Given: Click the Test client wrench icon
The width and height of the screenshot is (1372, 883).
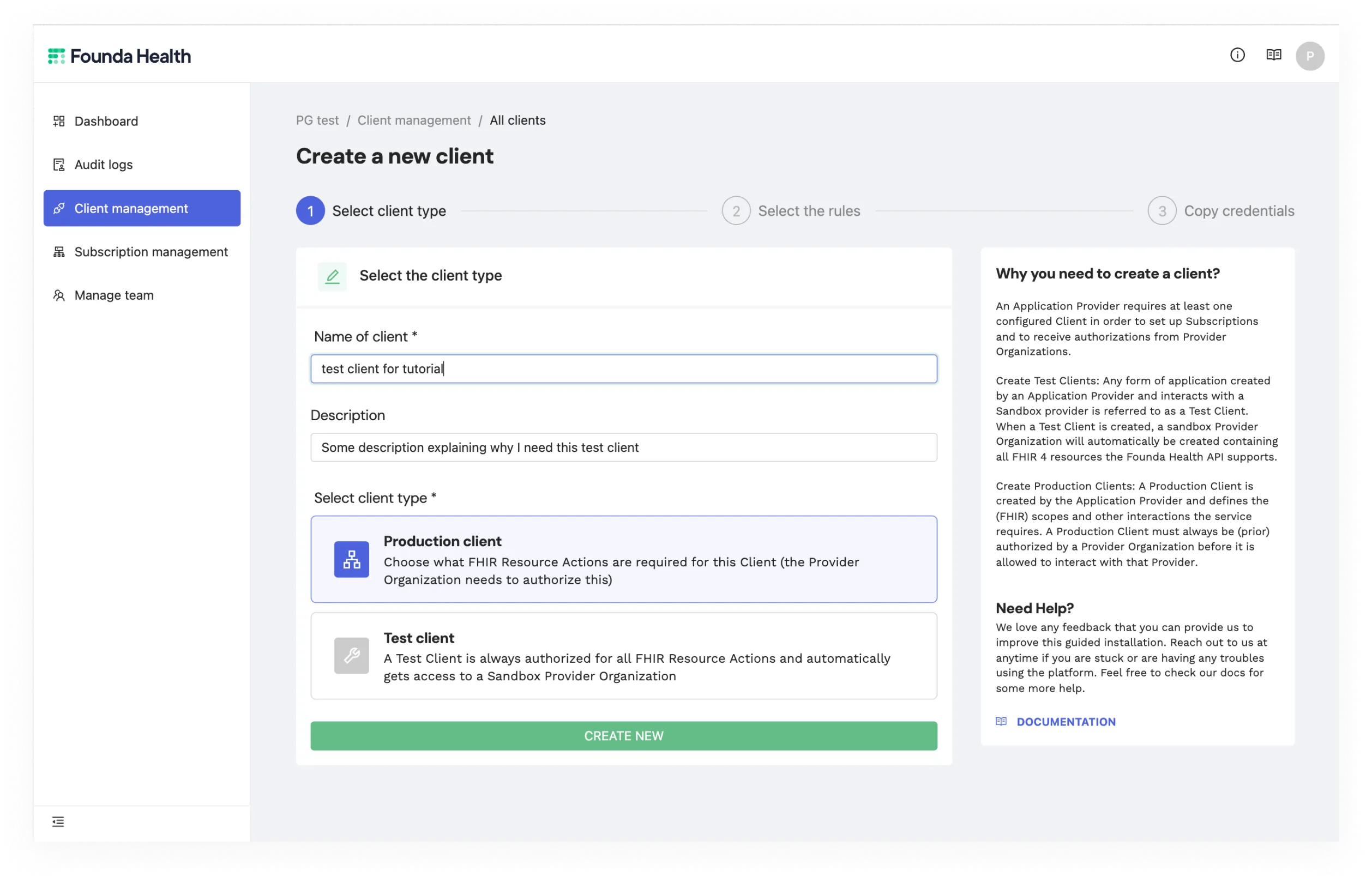Looking at the screenshot, I should click(x=352, y=655).
